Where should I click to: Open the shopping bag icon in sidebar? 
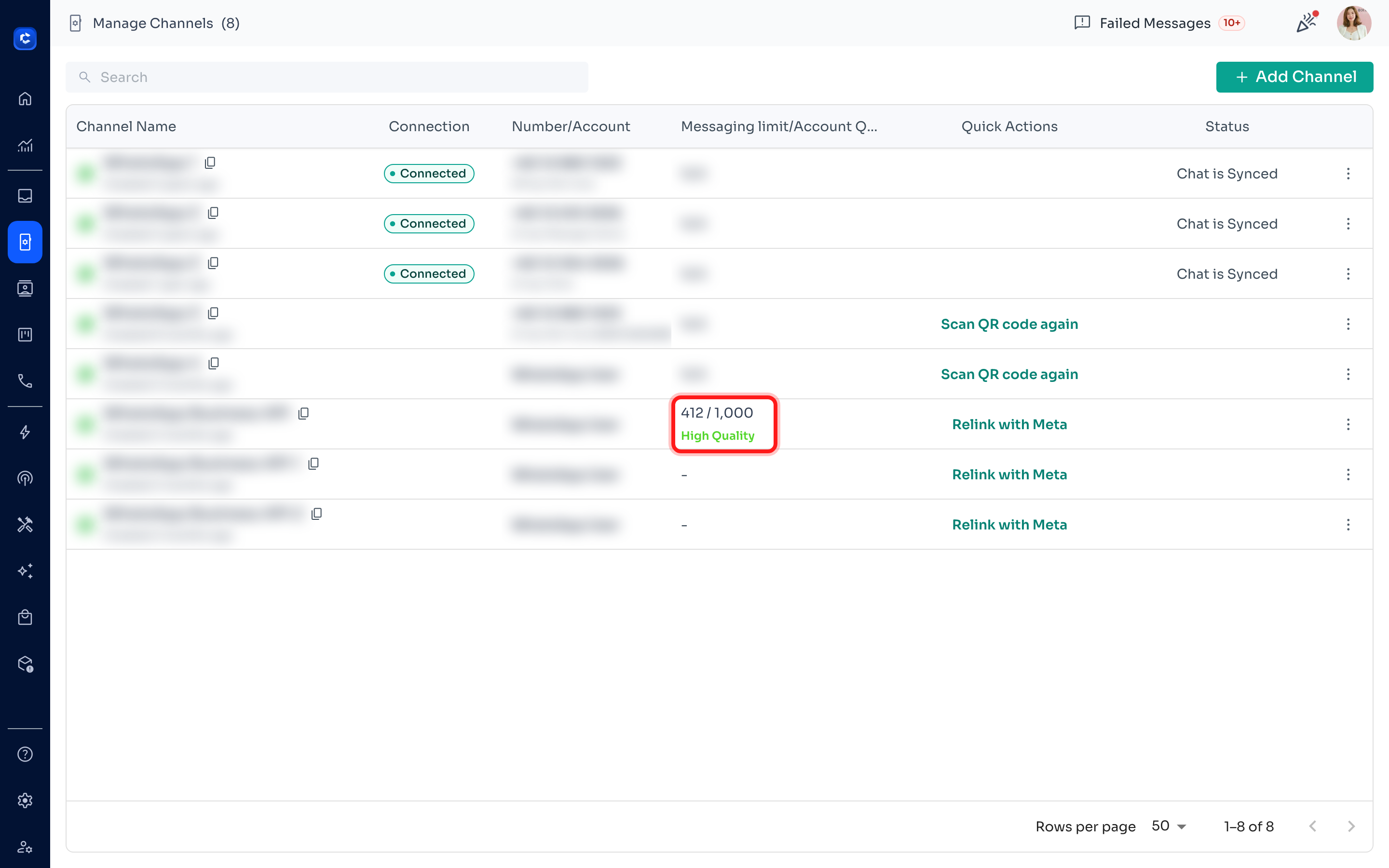(25, 617)
